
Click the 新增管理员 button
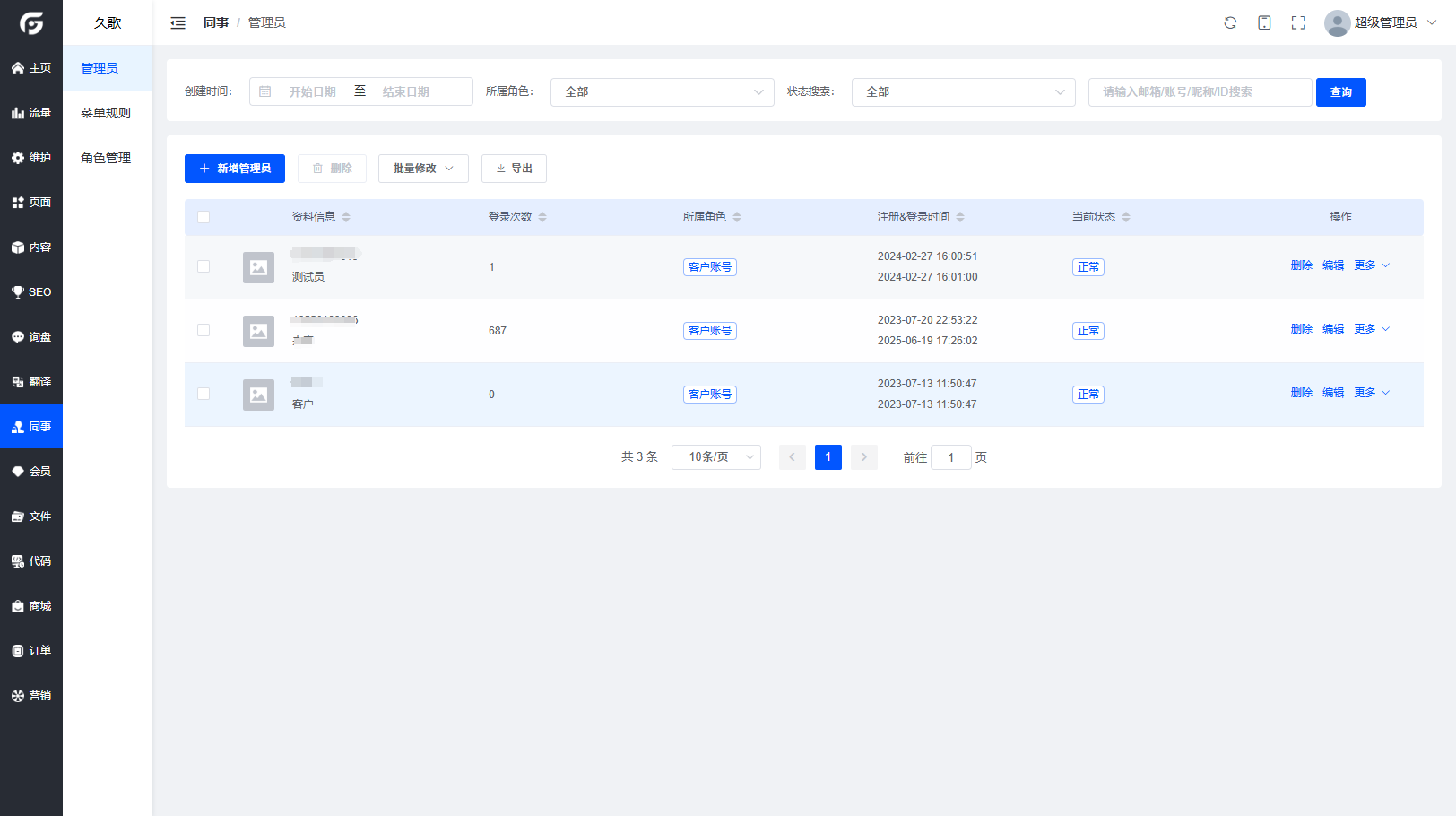click(x=235, y=169)
